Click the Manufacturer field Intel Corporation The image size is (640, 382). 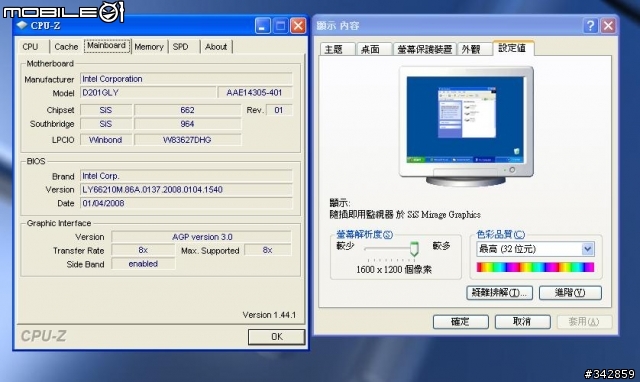(x=186, y=79)
